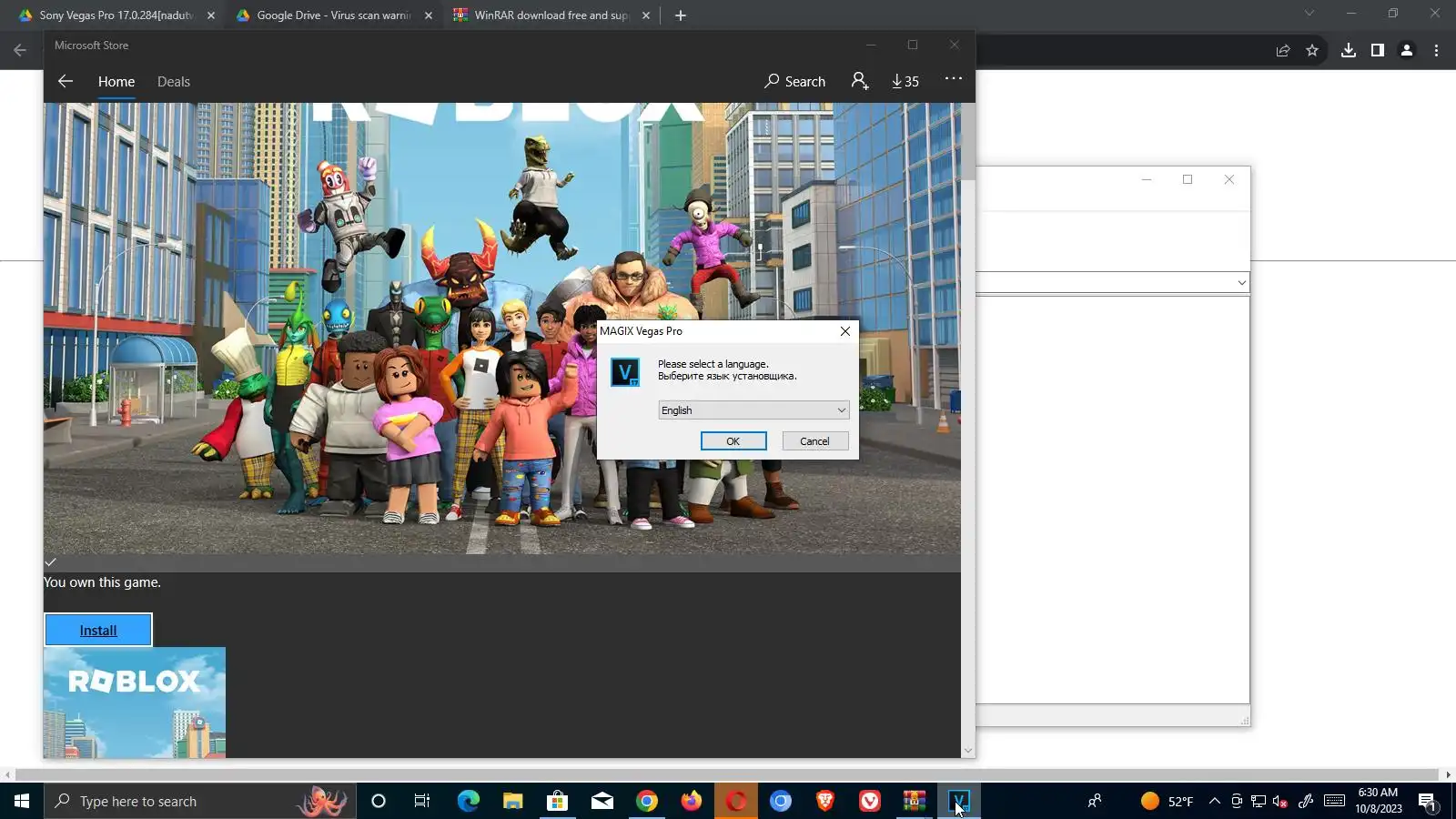The image size is (1456, 819).
Task: Select the WinRAR download Chrome tab
Action: coord(551,15)
